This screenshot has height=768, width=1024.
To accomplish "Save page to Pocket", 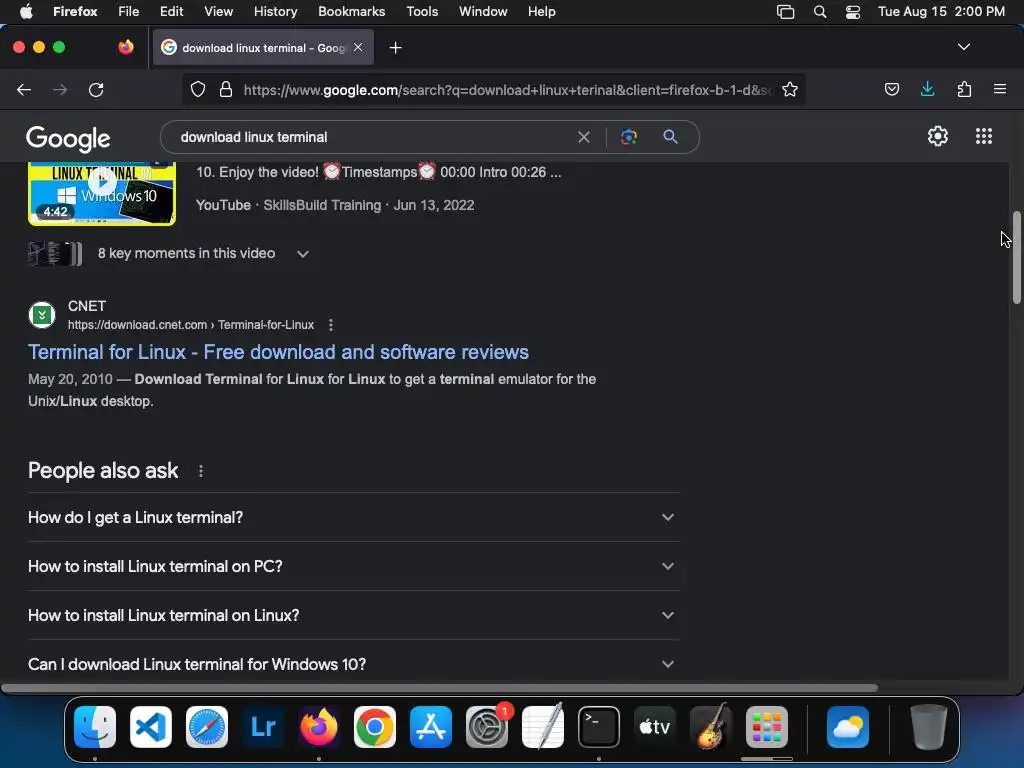I will click(x=891, y=89).
